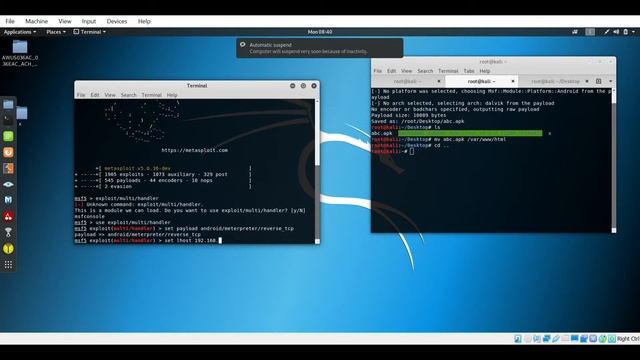Click VirtualBox hard disk status icon
Screen dimensions: 640x360
518,339
